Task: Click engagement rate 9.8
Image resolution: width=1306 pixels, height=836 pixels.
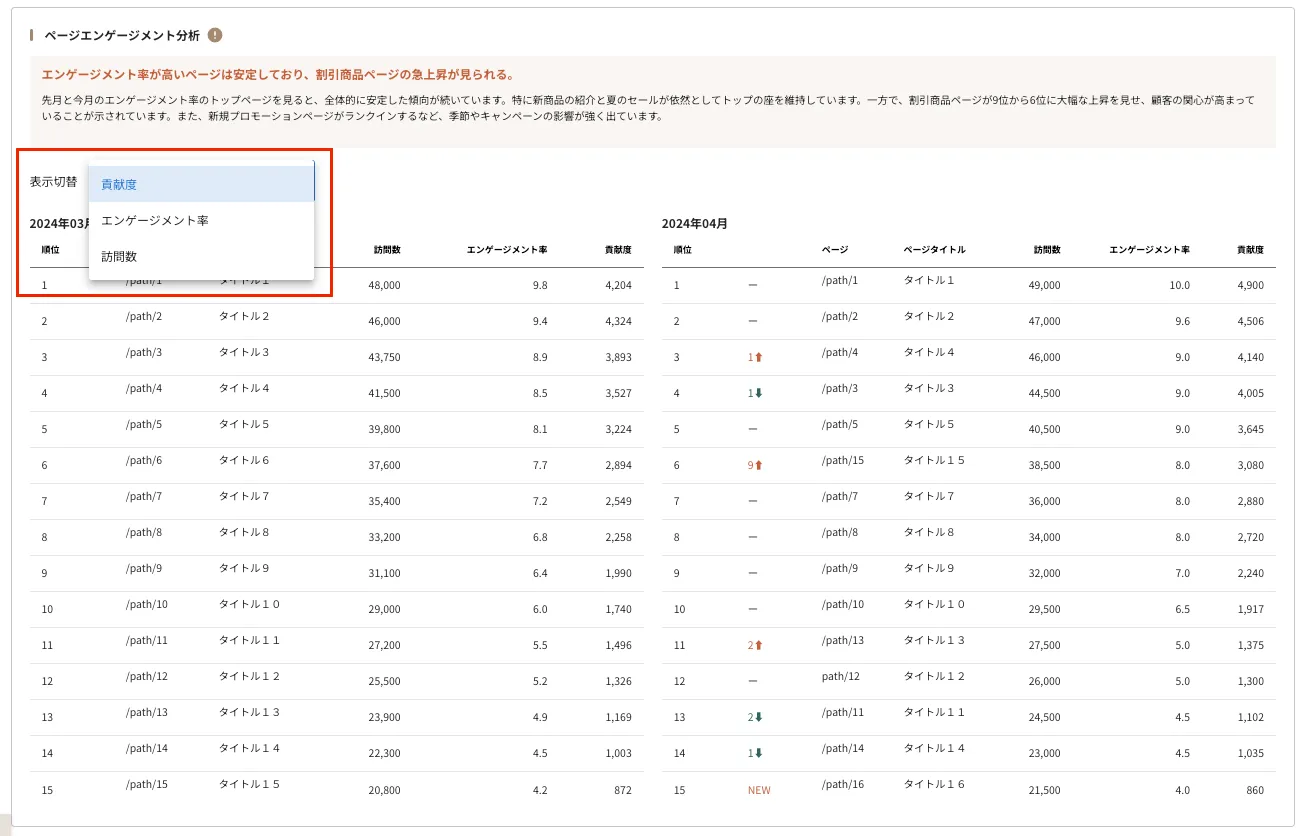Action: [x=540, y=285]
